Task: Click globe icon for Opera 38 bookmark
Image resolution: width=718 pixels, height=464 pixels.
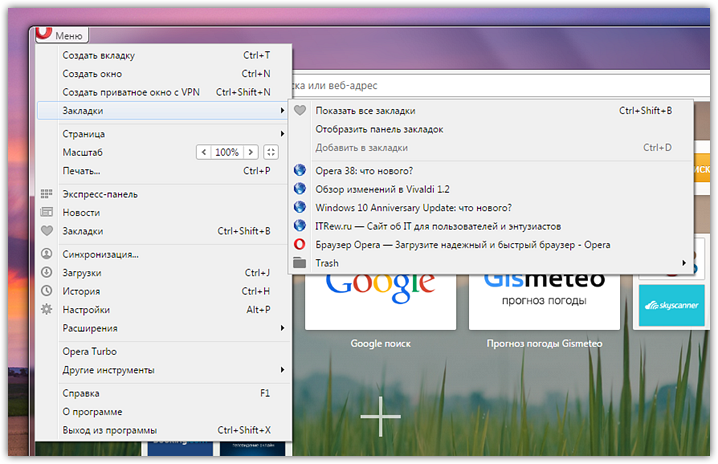Action: click(299, 170)
